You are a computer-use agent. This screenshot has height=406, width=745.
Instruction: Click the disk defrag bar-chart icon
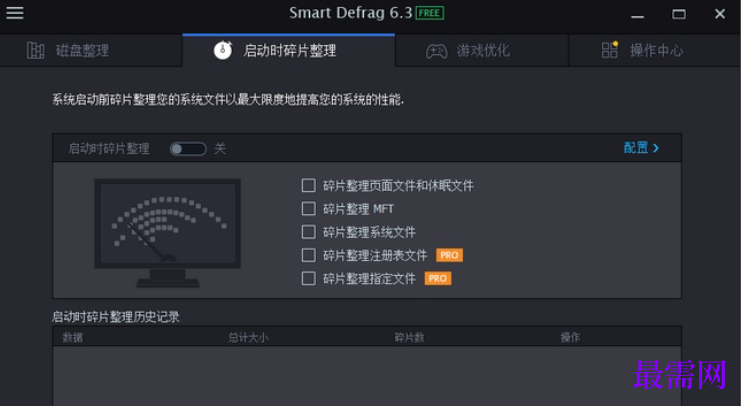coord(36,50)
